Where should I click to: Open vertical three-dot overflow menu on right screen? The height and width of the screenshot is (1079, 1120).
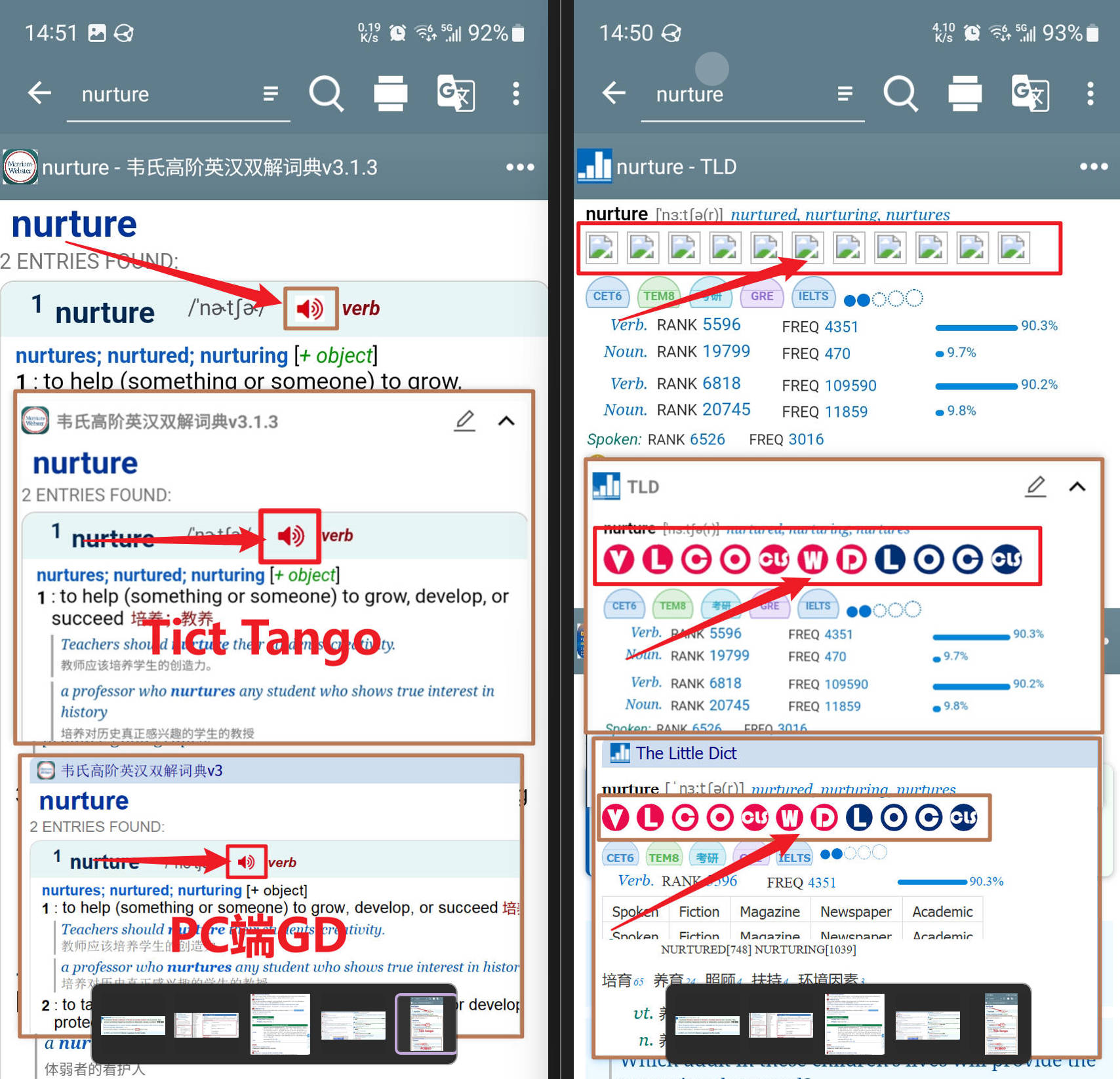tap(1090, 94)
